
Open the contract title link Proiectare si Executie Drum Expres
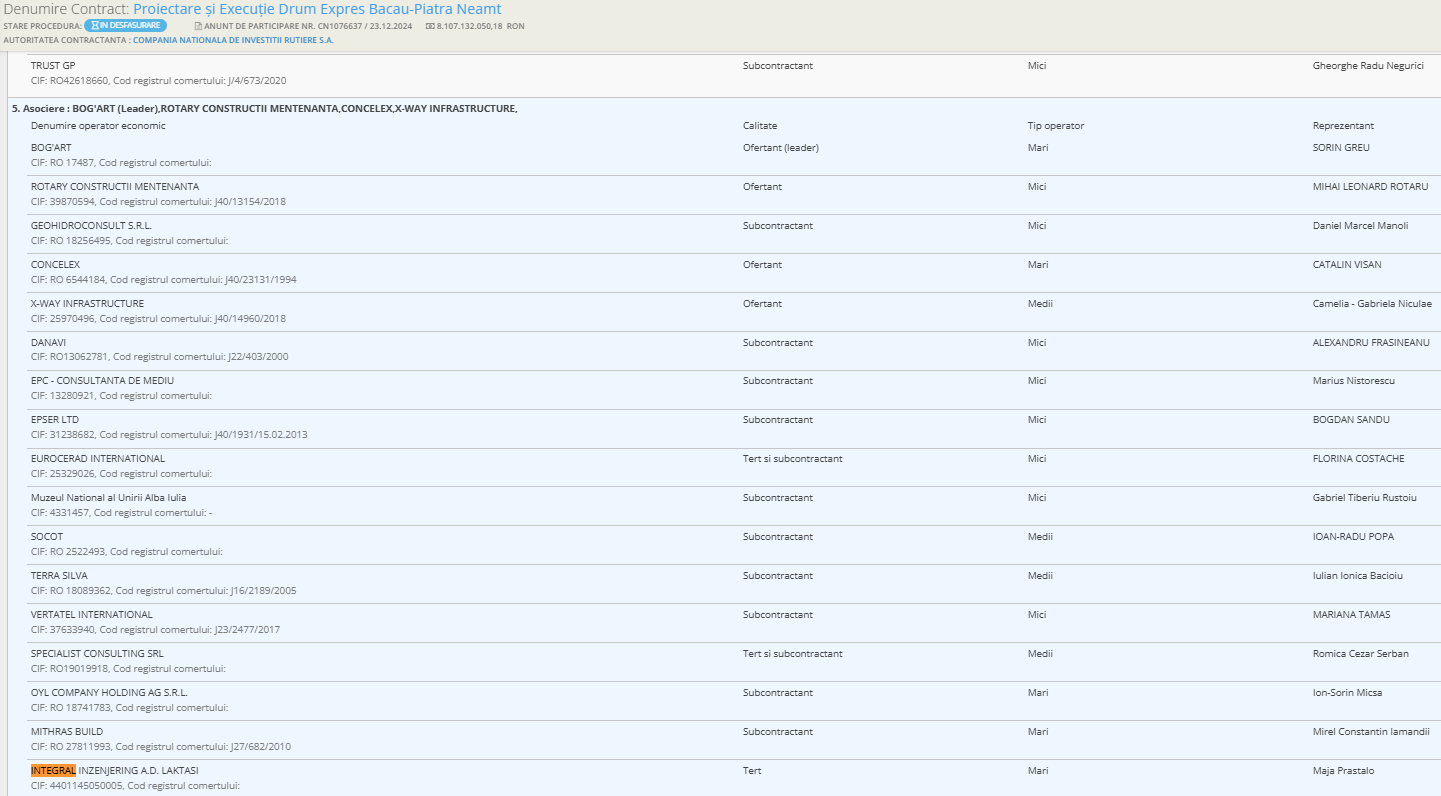(317, 9)
